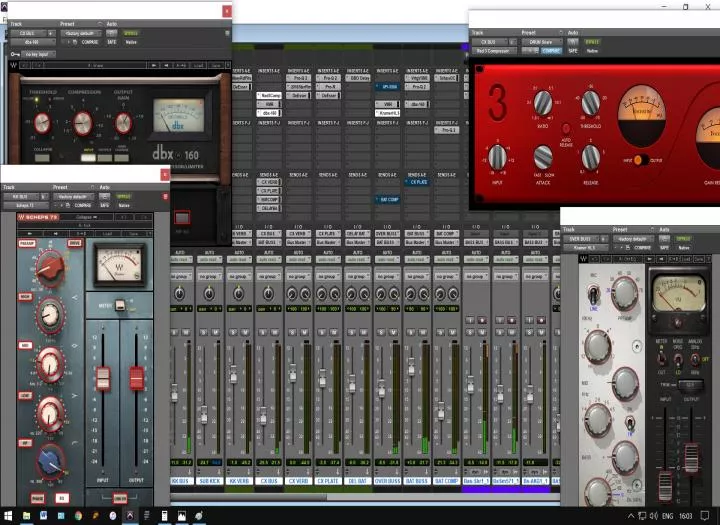This screenshot has width=720, height=525.
Task: Click the Scheps 73 Mid band knob
Action: click(50, 364)
